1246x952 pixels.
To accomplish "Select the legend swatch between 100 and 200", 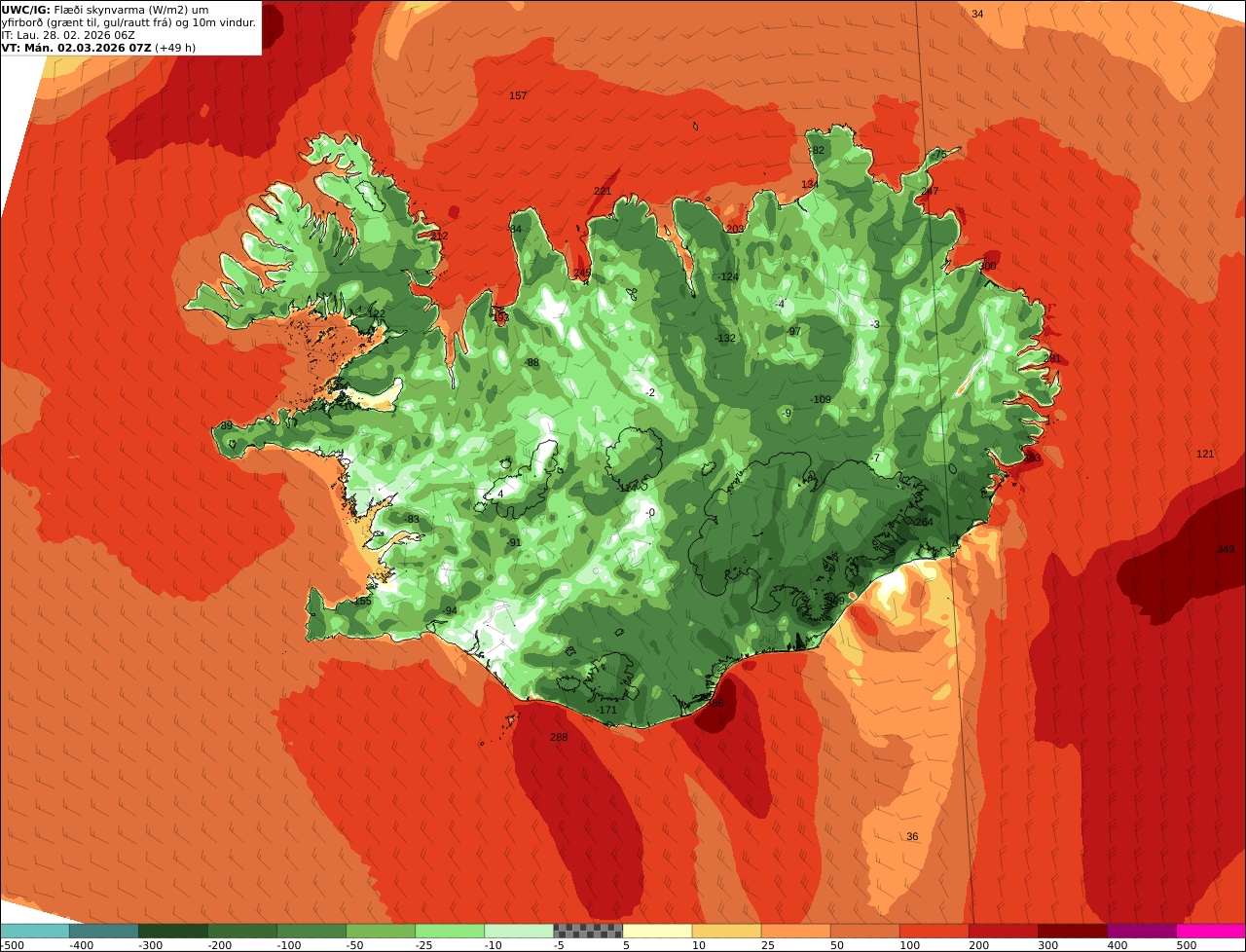I will click(x=934, y=931).
